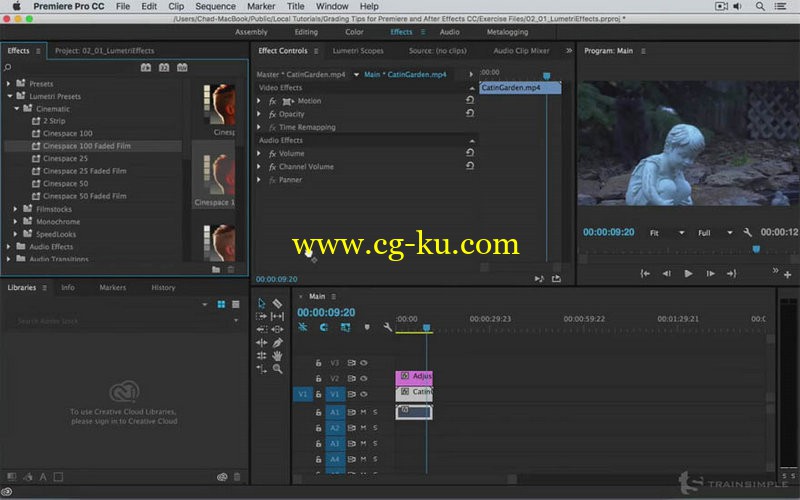Viewport: 800px width, 500px height.
Task: Open the Full playback resolution dropdown
Action: click(x=715, y=233)
